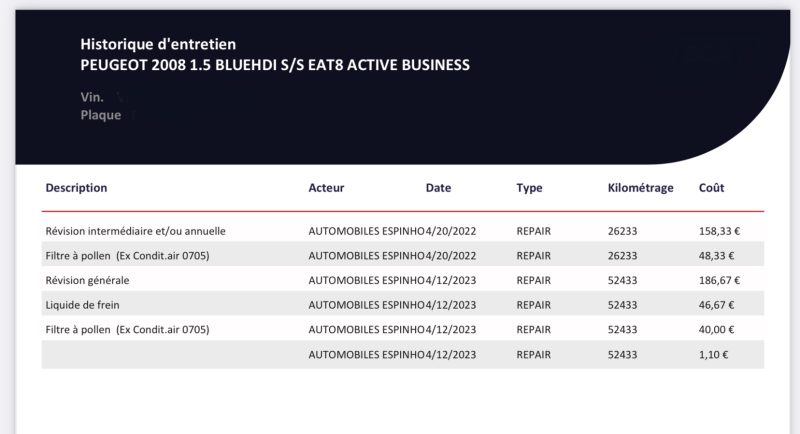Click the "Historique d'entretien" heading
This screenshot has height=434, width=800.
[x=158, y=45]
